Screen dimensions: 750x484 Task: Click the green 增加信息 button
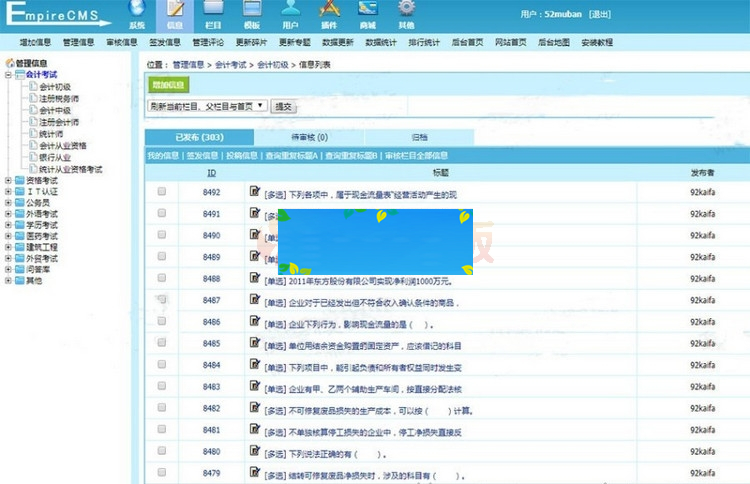coord(168,86)
